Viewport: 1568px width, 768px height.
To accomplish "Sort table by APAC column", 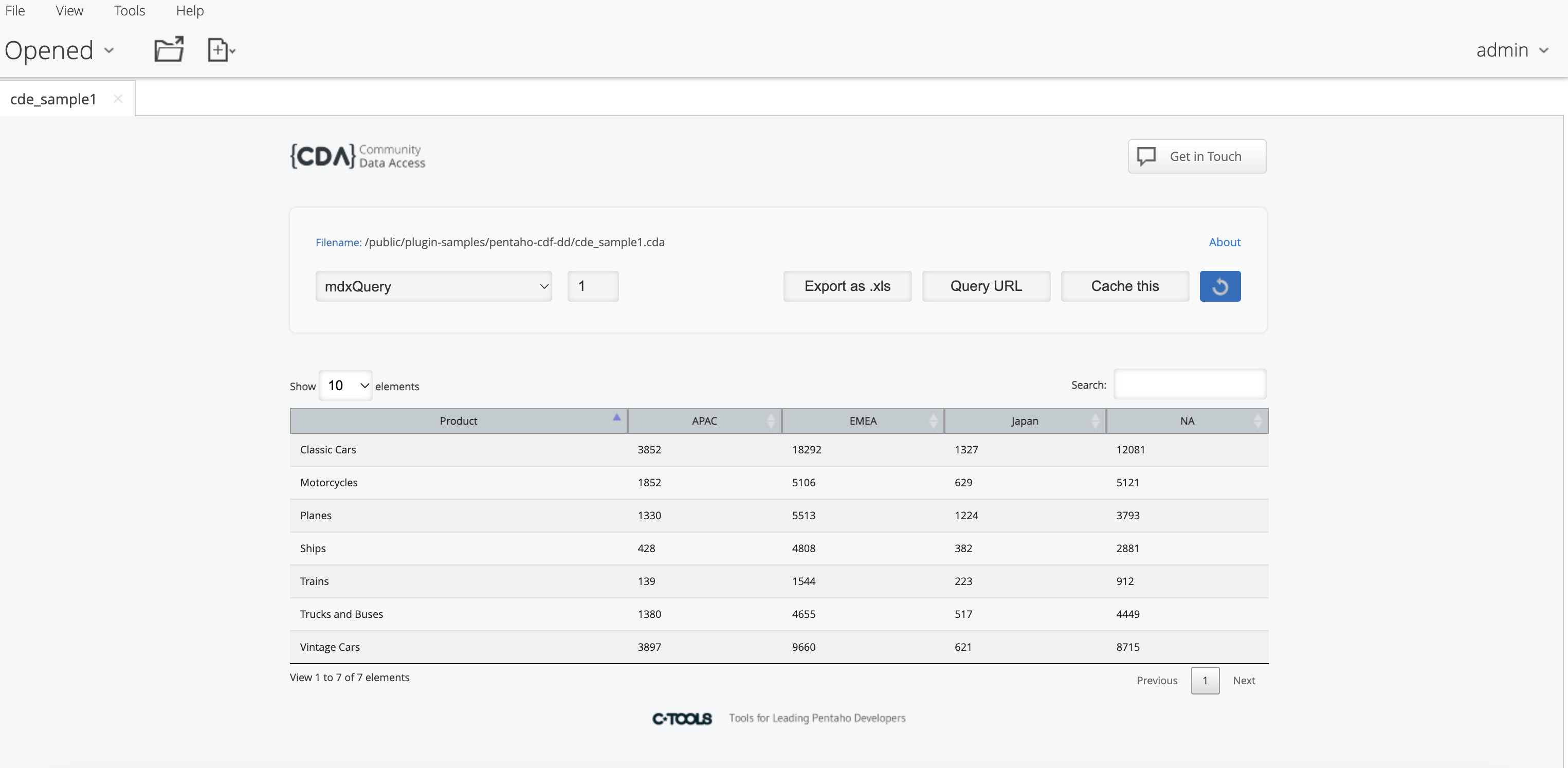I will click(x=704, y=421).
